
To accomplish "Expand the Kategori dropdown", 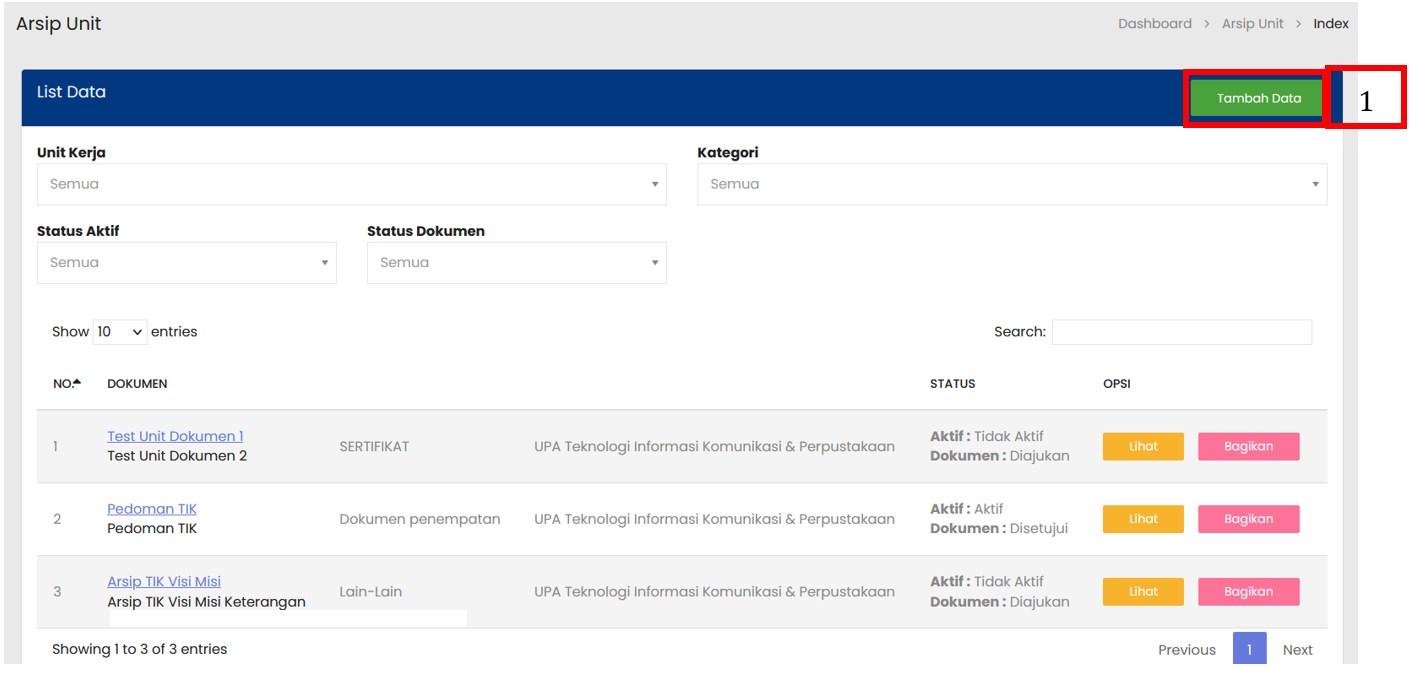I will [x=1011, y=184].
